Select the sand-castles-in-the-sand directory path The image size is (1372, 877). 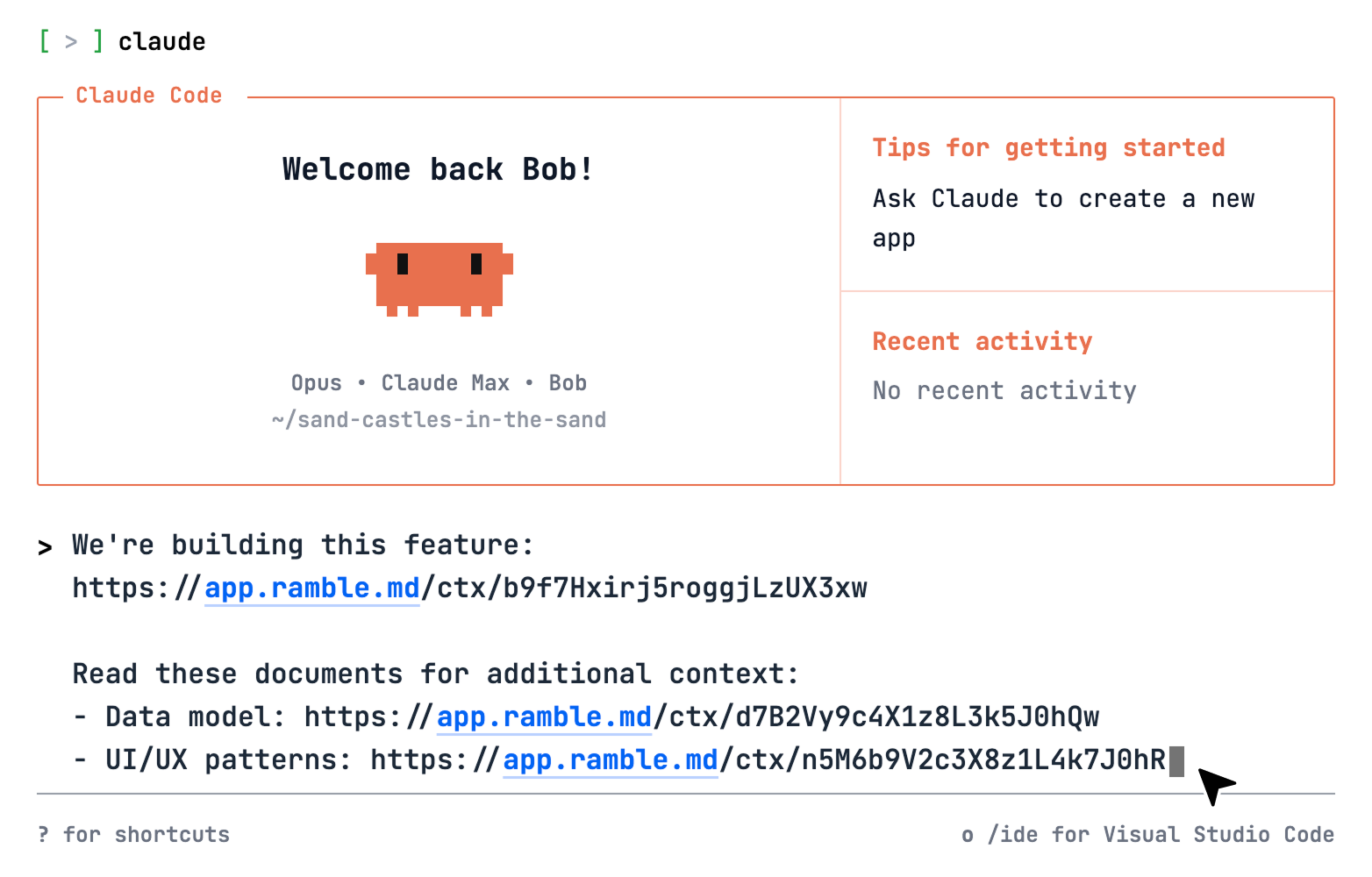(439, 419)
